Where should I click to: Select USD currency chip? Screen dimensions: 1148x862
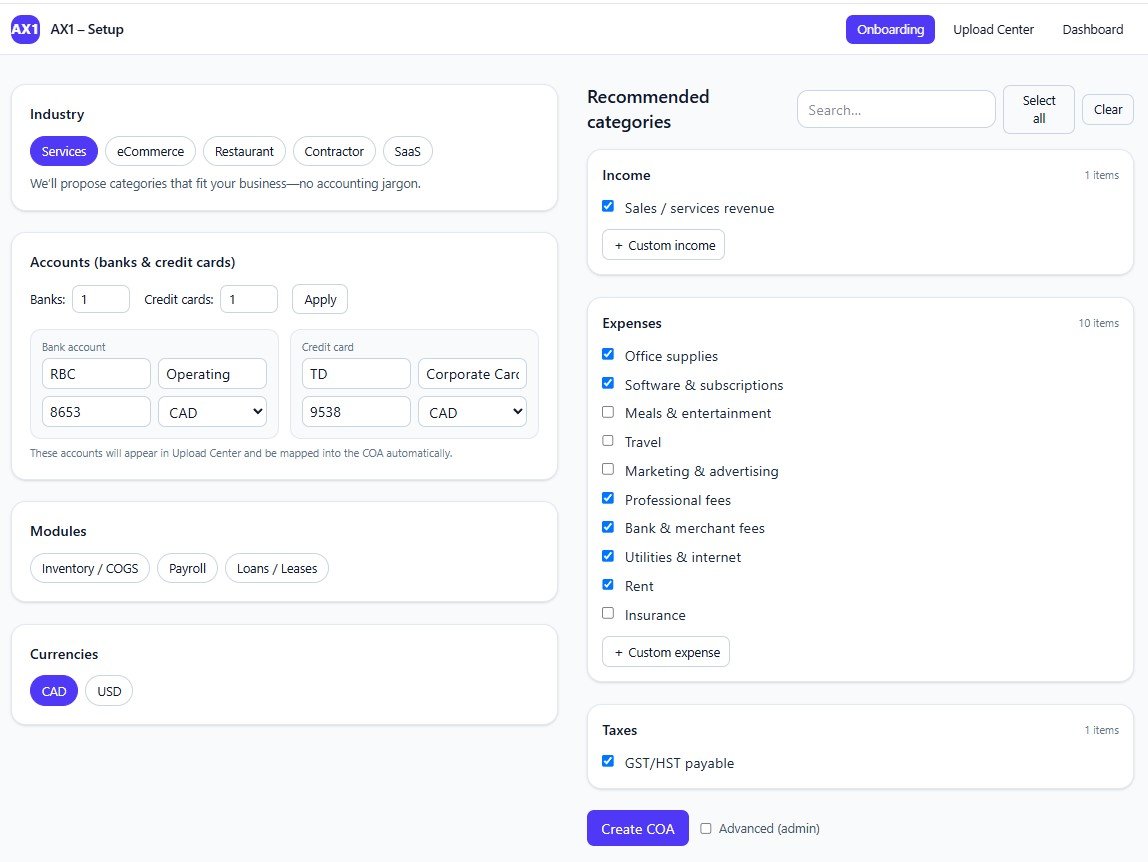pyautogui.click(x=109, y=691)
